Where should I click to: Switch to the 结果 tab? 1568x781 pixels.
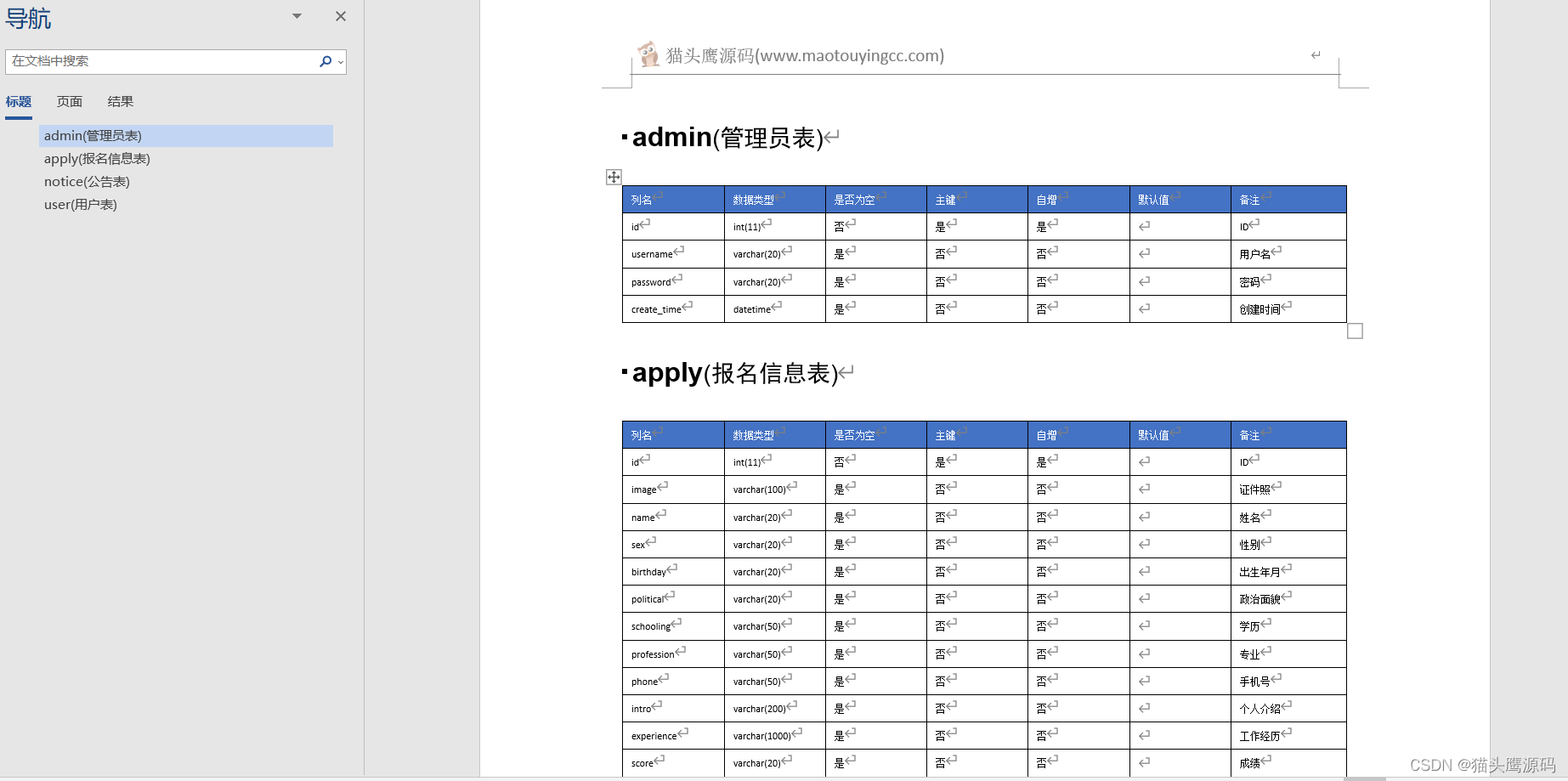click(121, 102)
